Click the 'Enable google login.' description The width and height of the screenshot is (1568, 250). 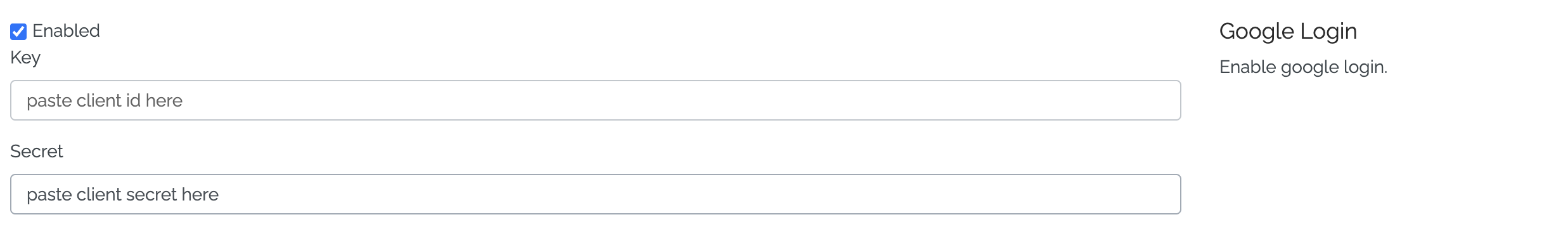pos(1303,67)
